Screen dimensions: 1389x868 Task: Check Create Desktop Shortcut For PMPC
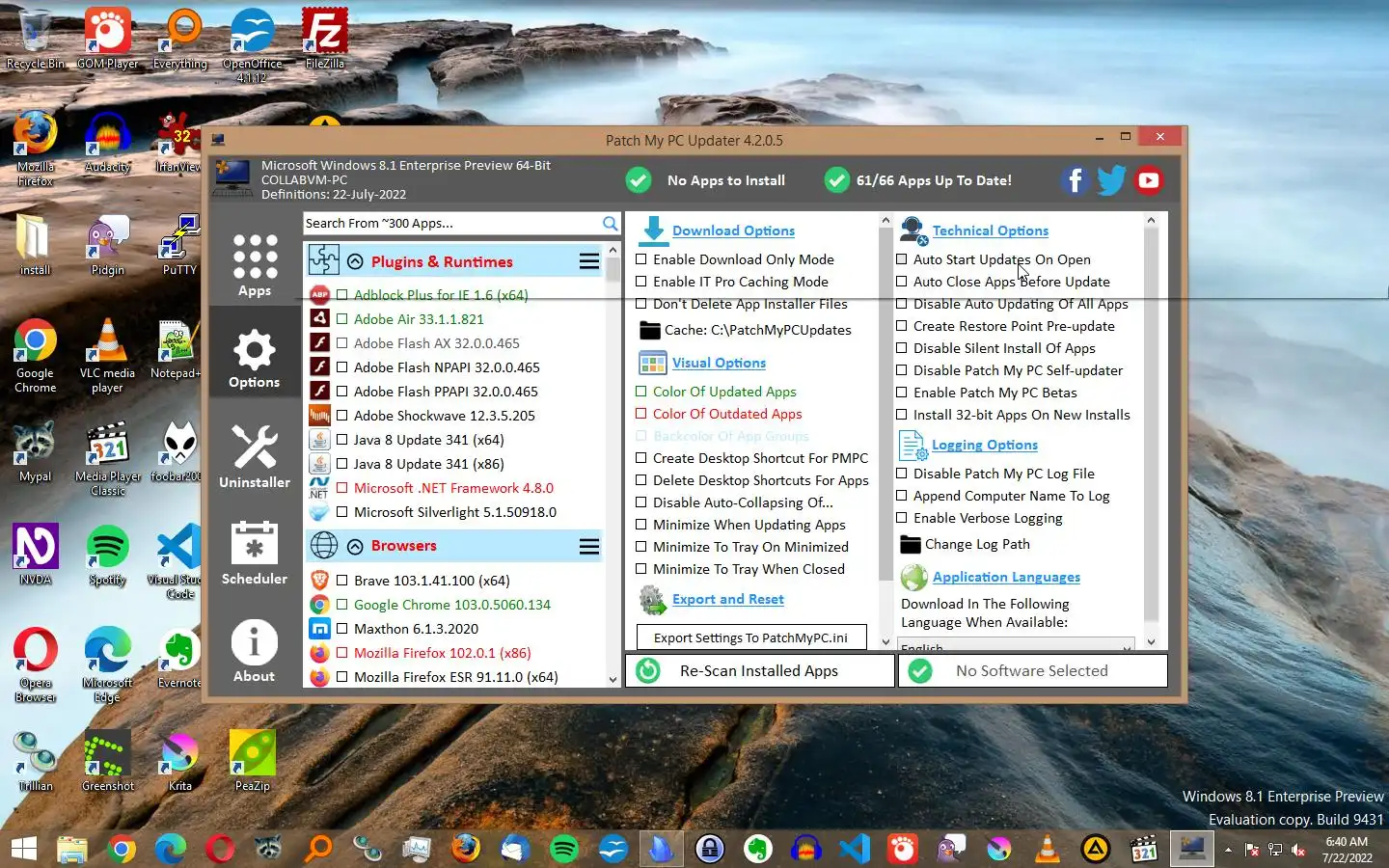(641, 458)
